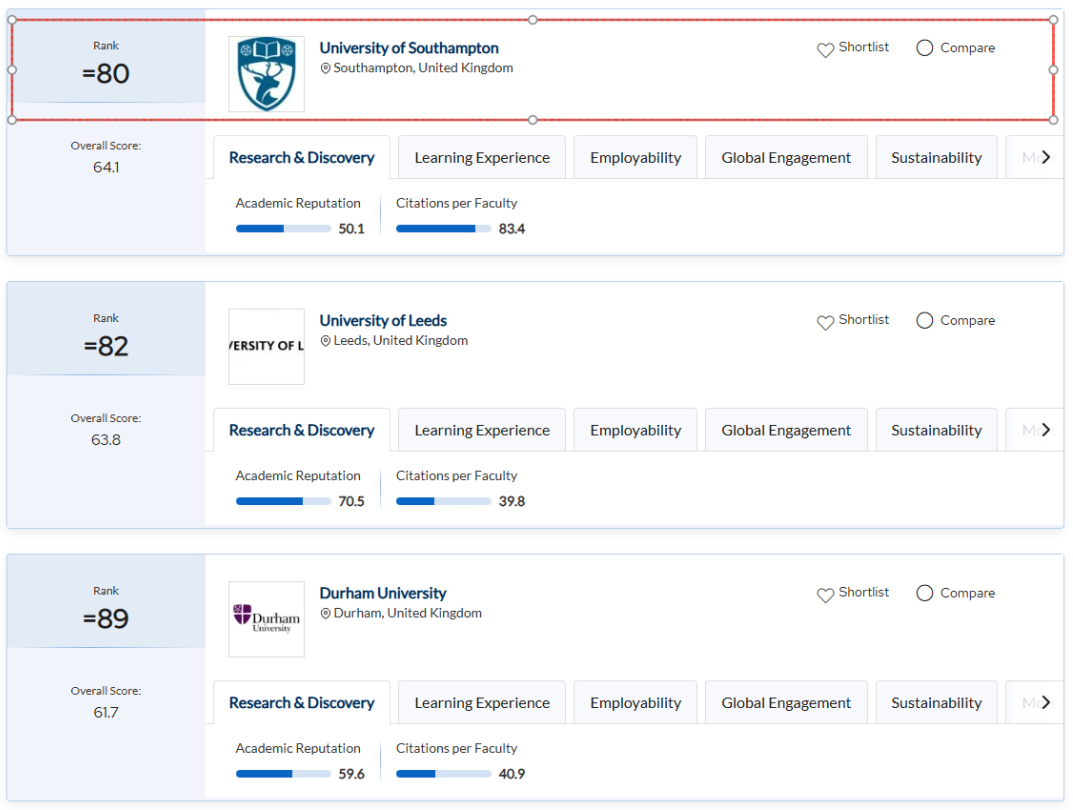Open Leeds' Employability tab

pos(635,430)
